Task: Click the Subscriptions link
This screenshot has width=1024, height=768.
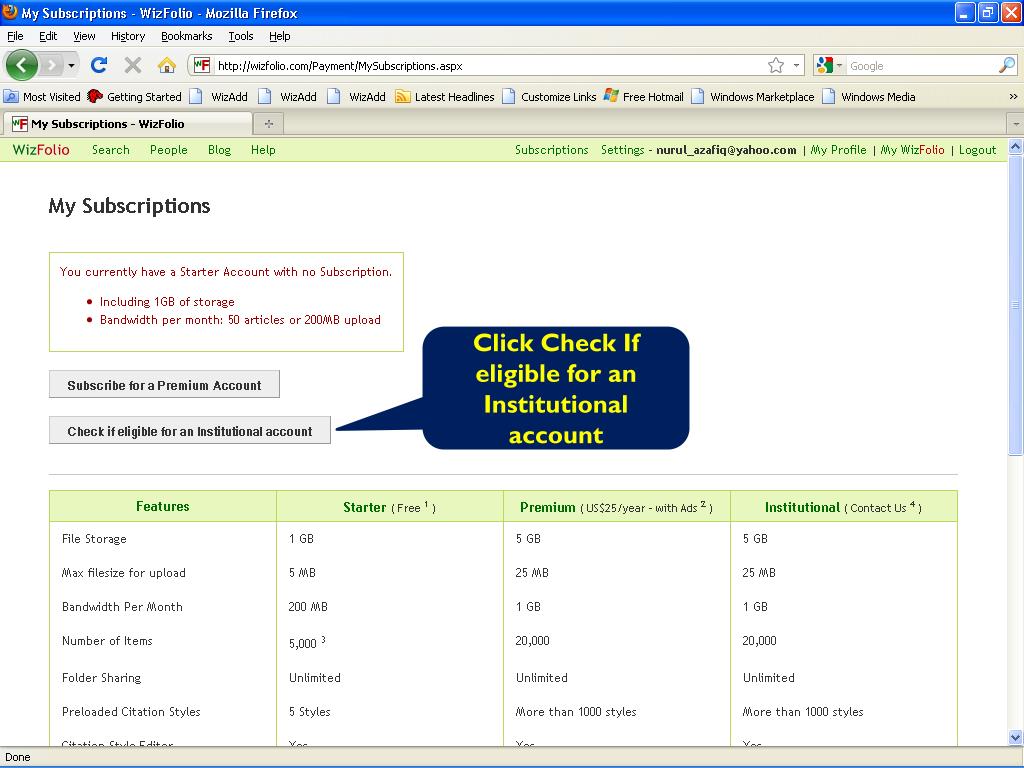Action: click(x=551, y=150)
